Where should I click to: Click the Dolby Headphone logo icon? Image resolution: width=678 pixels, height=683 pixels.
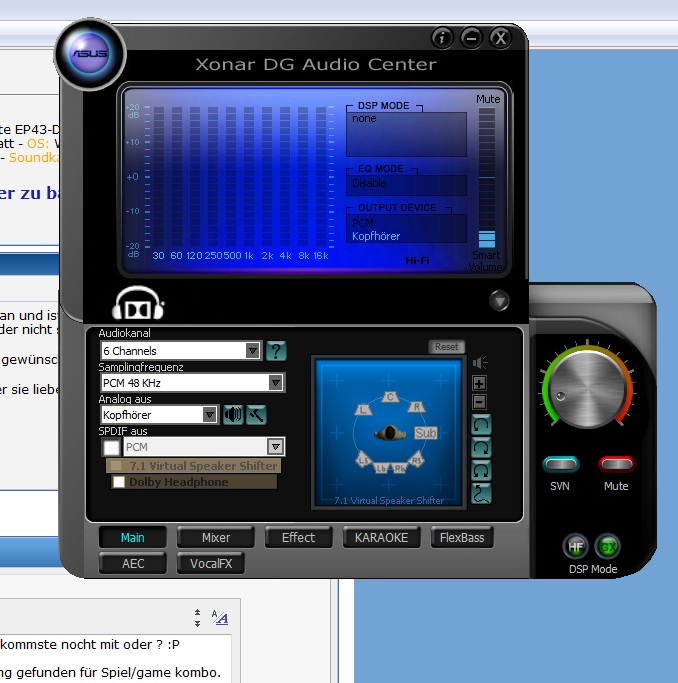click(138, 304)
